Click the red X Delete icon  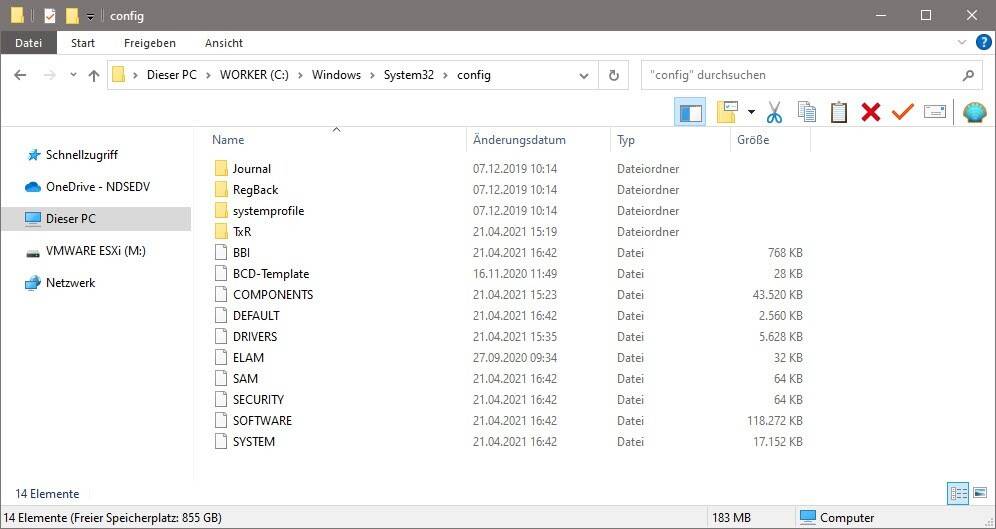870,112
